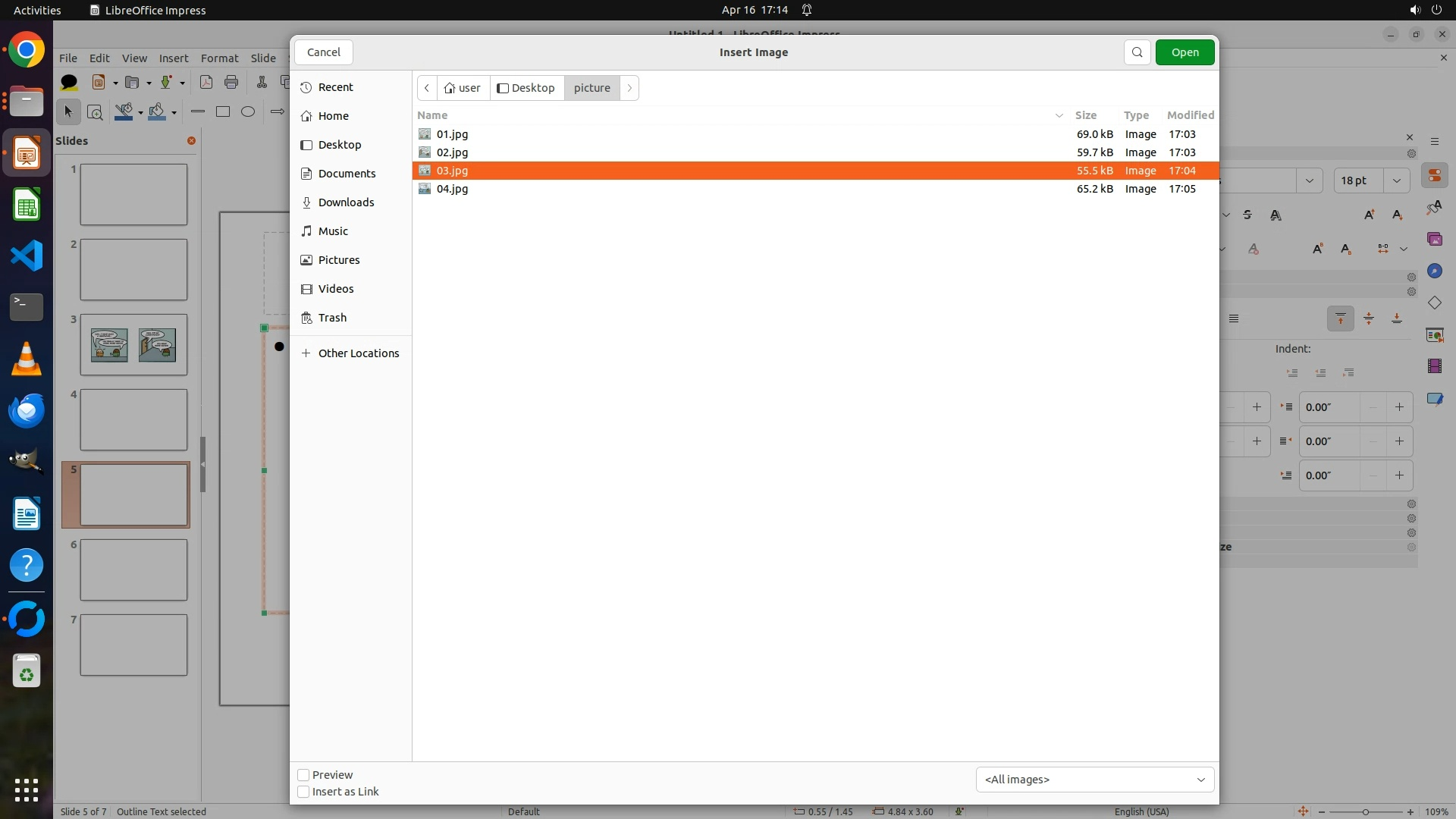Enable the Preview checkbox
Image resolution: width=1456 pixels, height=819 pixels.
click(x=303, y=775)
